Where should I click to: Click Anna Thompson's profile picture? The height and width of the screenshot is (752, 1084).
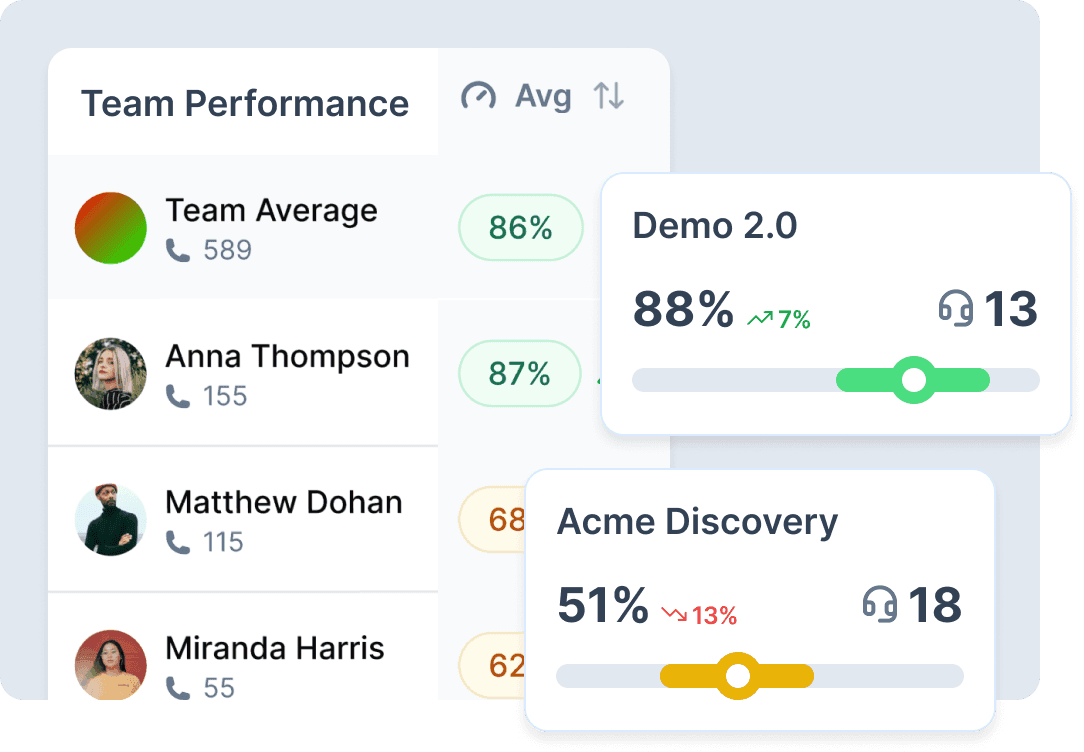tap(110, 373)
